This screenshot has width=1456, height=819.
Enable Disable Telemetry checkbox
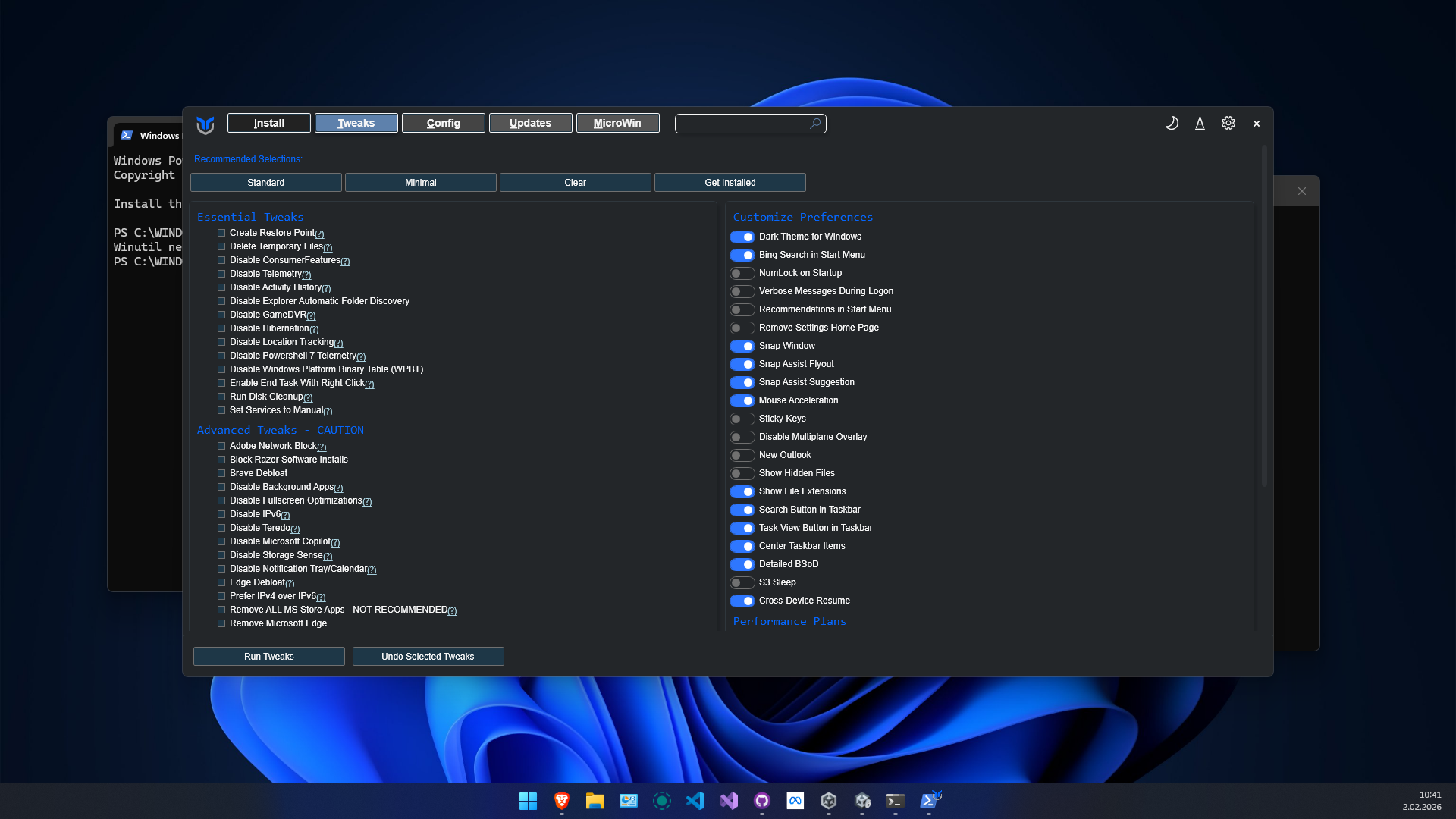coord(221,275)
